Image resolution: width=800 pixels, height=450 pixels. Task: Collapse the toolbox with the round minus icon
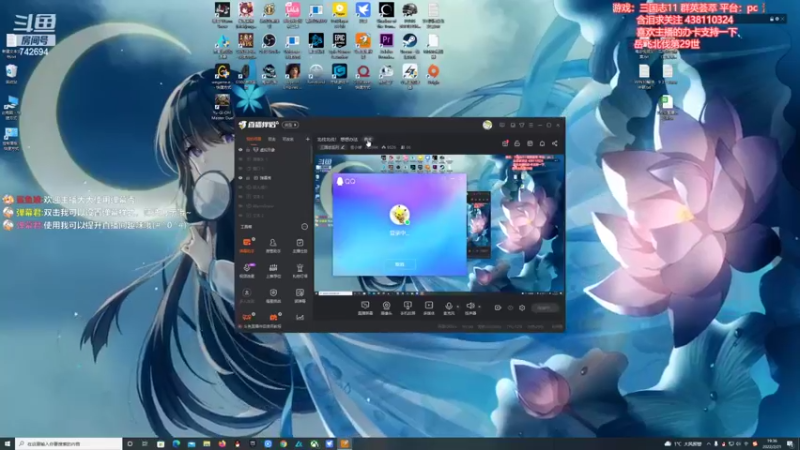click(305, 227)
